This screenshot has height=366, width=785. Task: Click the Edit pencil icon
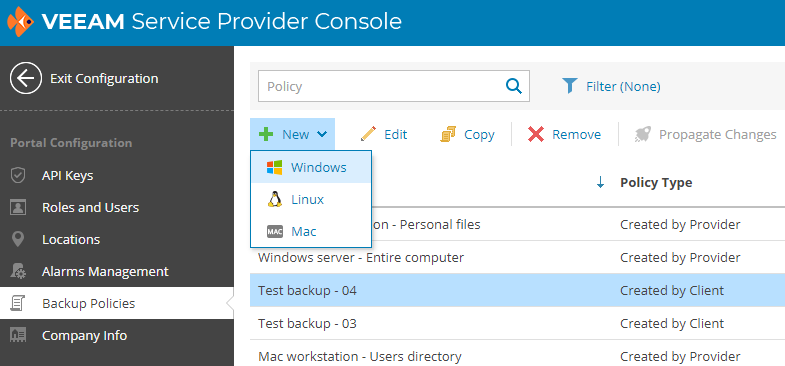[x=368, y=134]
